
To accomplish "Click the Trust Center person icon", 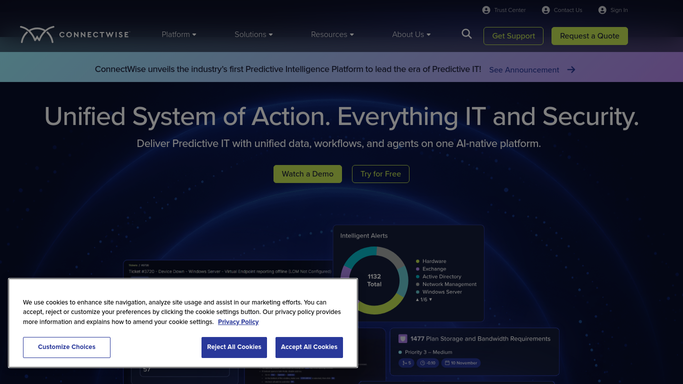I will tap(486, 10).
